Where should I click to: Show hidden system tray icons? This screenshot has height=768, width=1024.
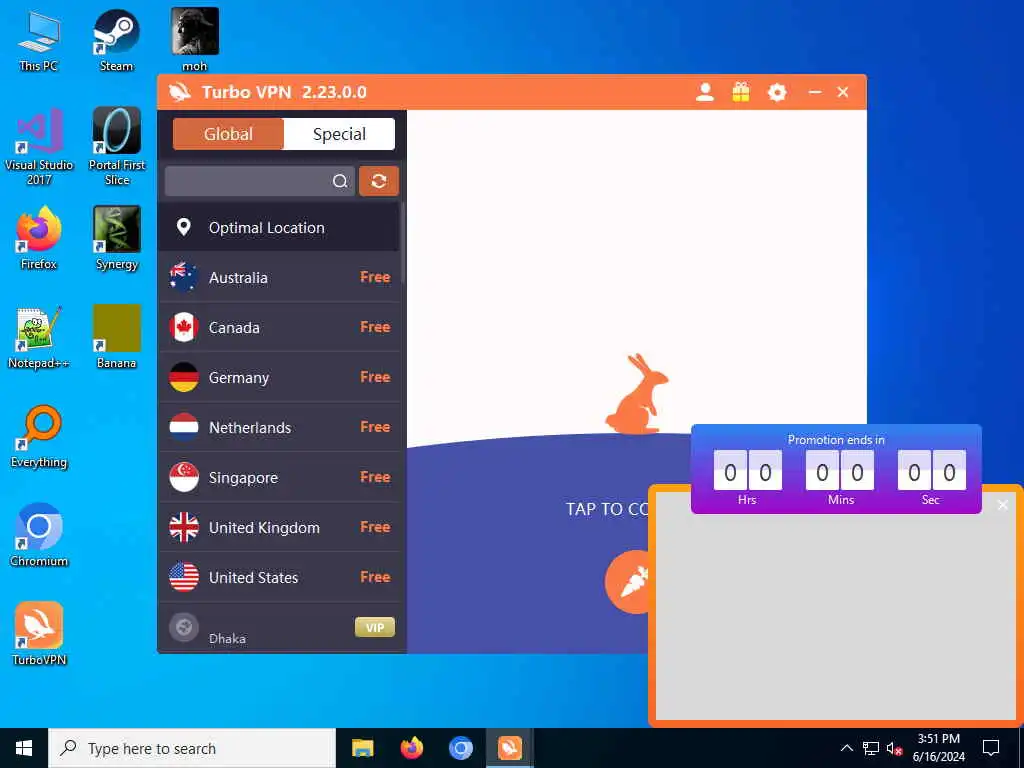(846, 748)
